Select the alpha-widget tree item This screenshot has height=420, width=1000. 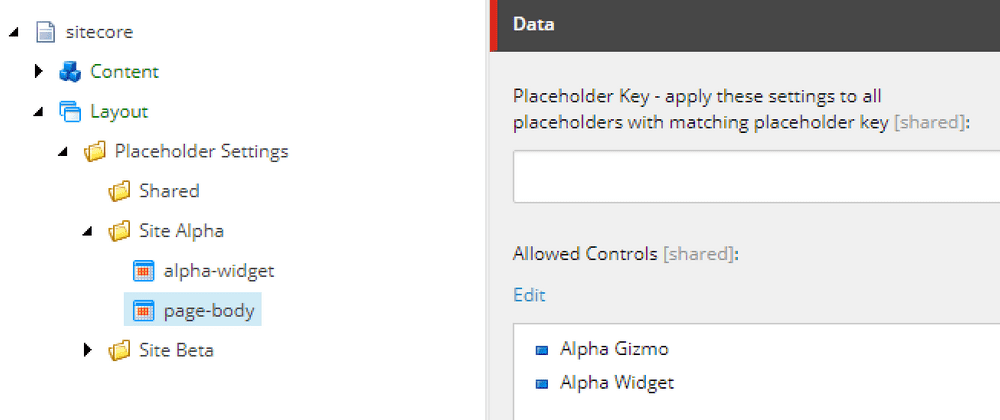(218, 271)
